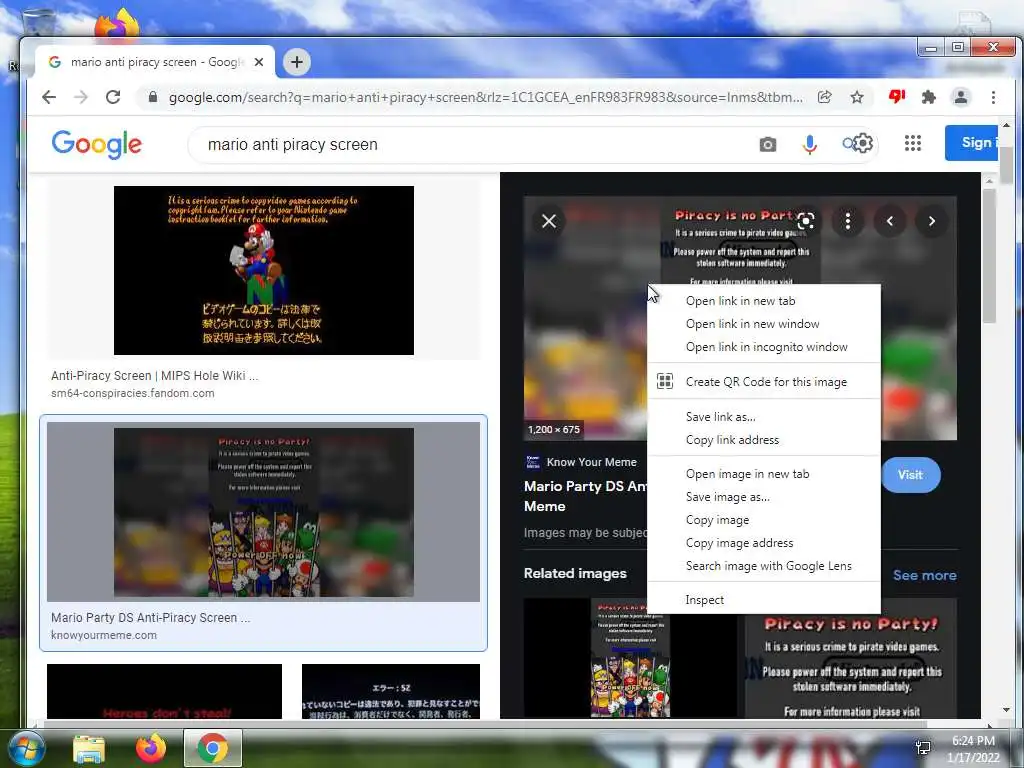Open File Explorer from the taskbar

pos(89,749)
